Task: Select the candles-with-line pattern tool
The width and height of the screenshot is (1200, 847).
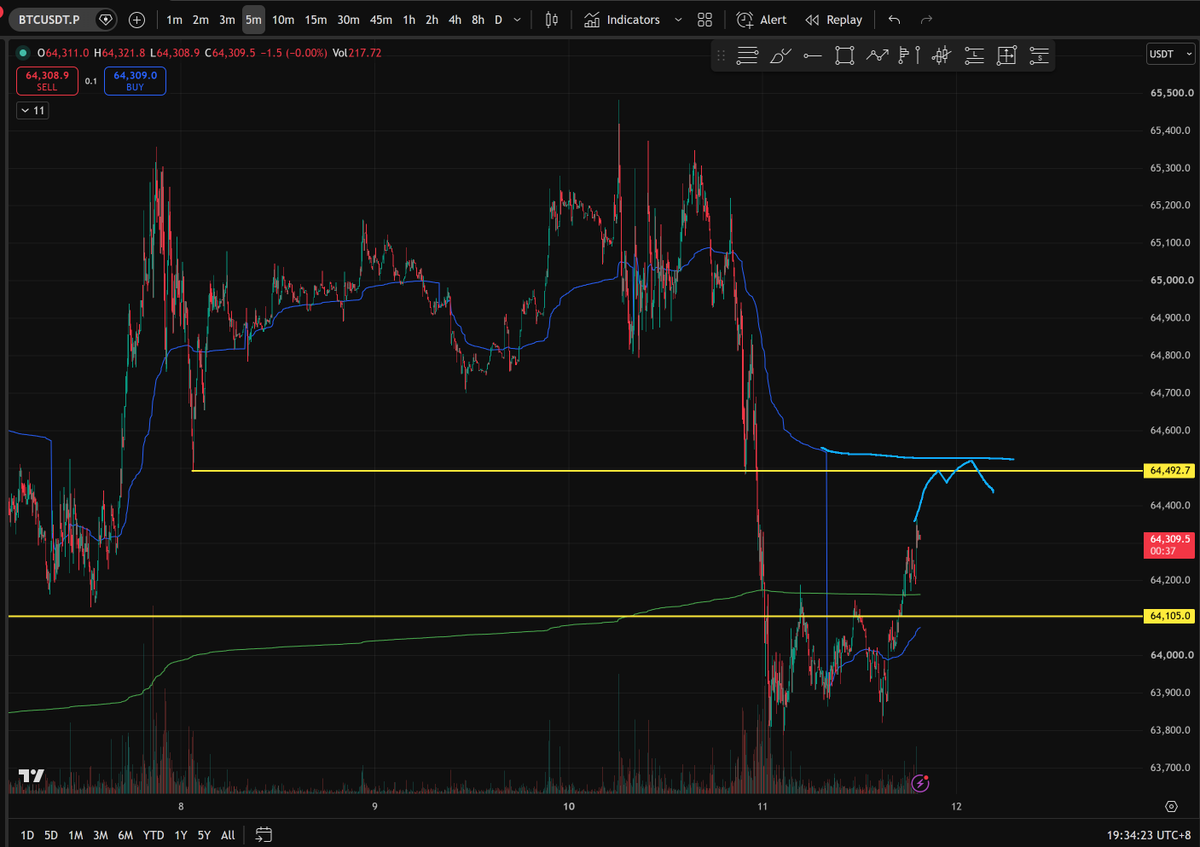Action: (941, 56)
